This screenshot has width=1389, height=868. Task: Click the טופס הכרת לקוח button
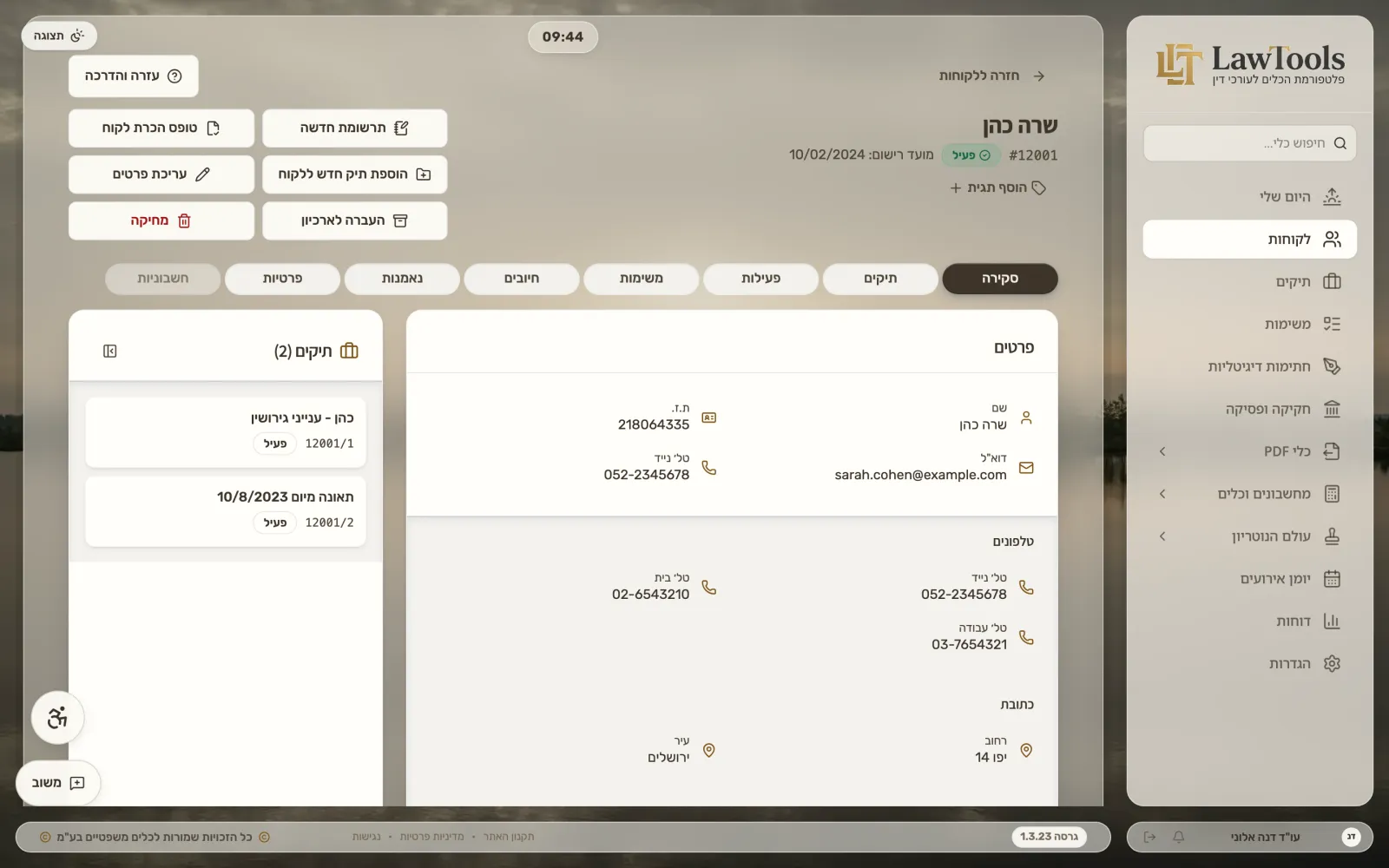[x=161, y=128]
